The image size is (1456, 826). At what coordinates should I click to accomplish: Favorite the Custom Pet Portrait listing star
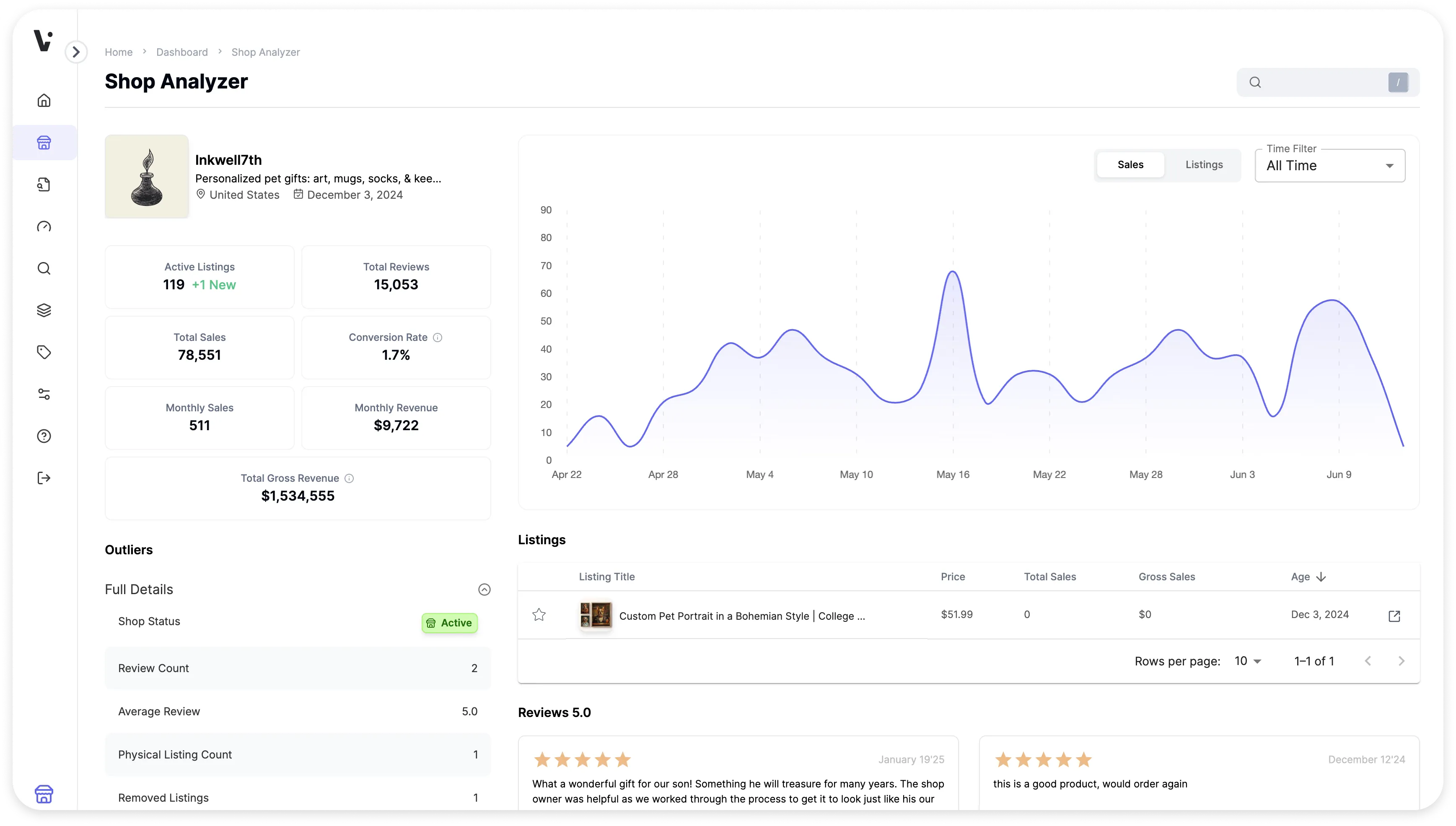point(539,615)
